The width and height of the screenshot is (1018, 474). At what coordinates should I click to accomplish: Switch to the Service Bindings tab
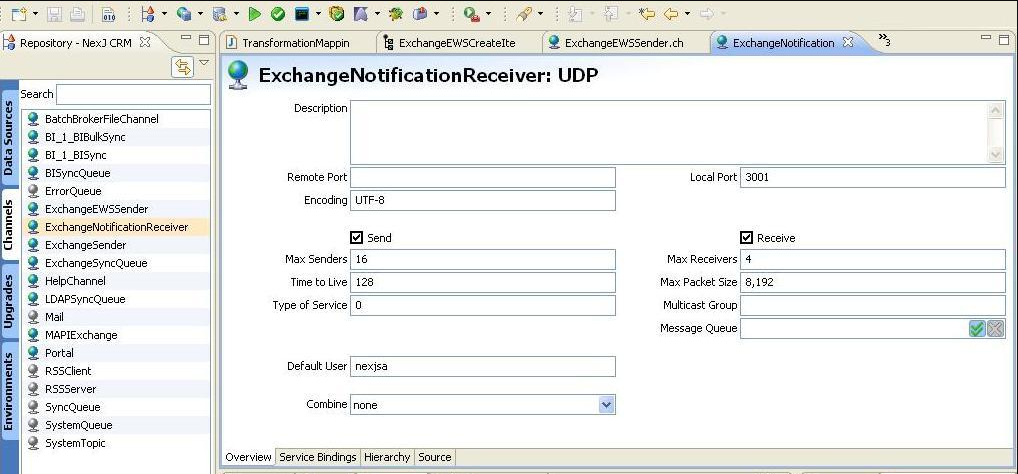tap(317, 457)
